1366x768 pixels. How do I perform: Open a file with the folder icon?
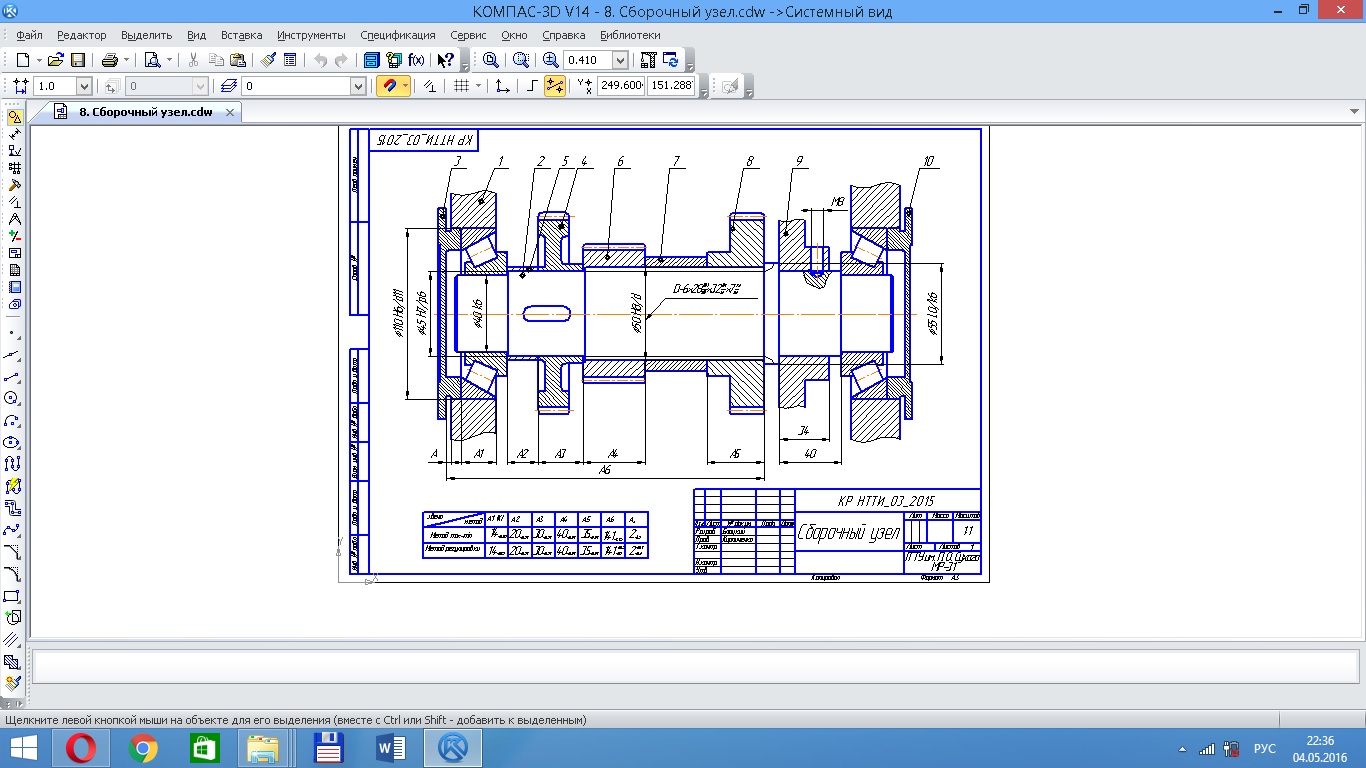(x=56, y=60)
